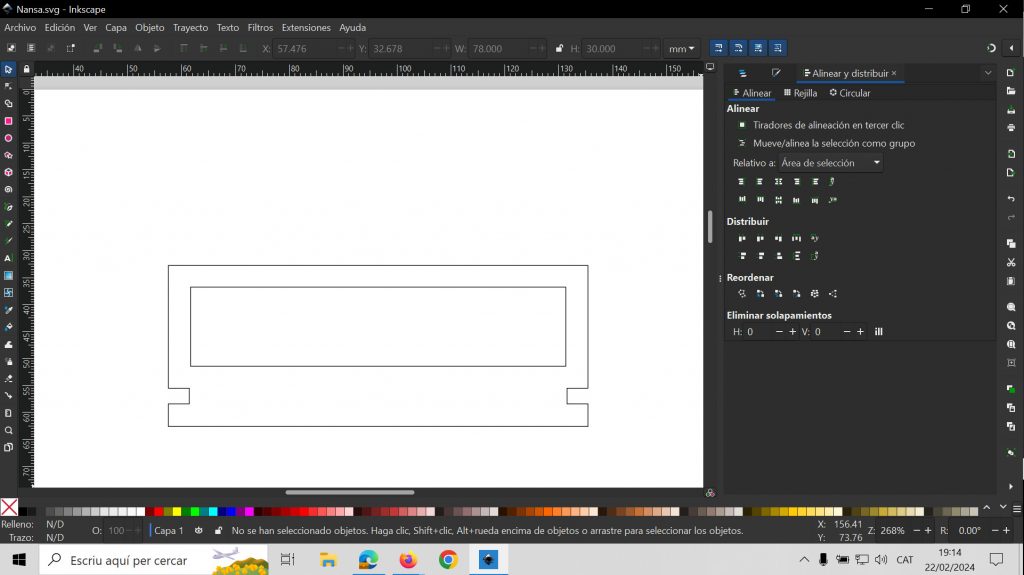Screen dimensions: 1024x575
Task: Toggle 'Mueve/alinea la selección como grupo'
Action: 742,143
